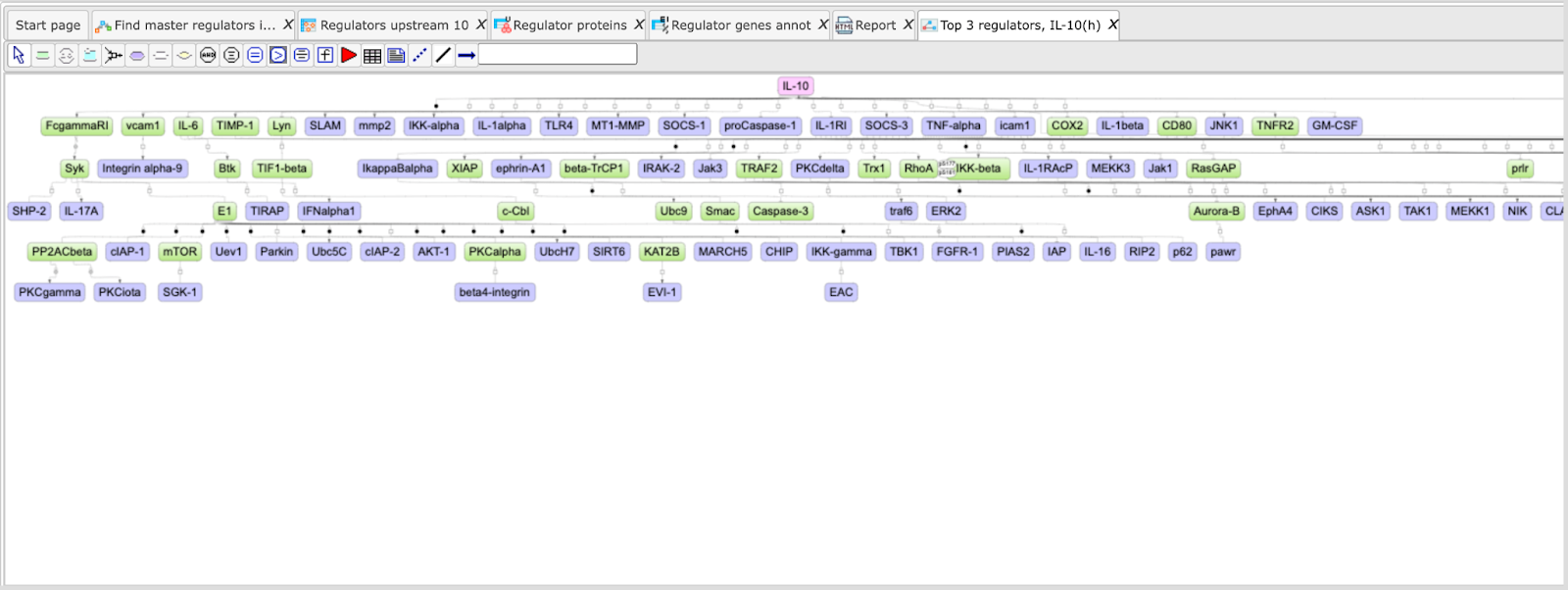Select the mTOR node
The height and width of the screenshot is (590, 1568).
pyautogui.click(x=180, y=252)
